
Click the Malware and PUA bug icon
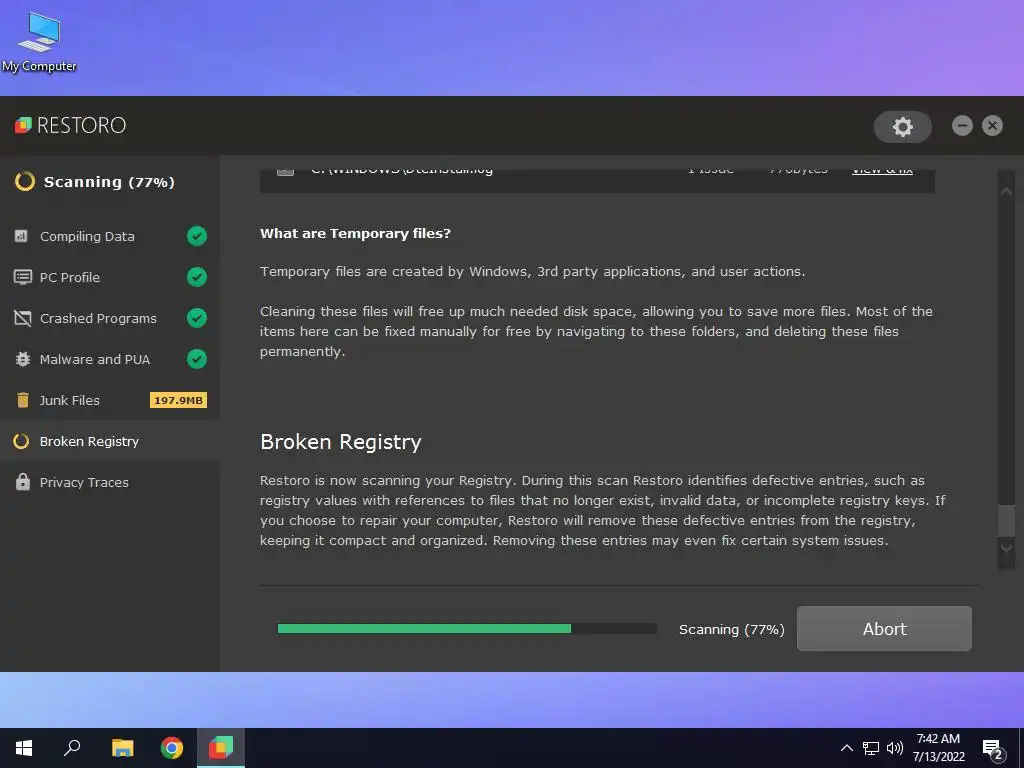coord(22,359)
